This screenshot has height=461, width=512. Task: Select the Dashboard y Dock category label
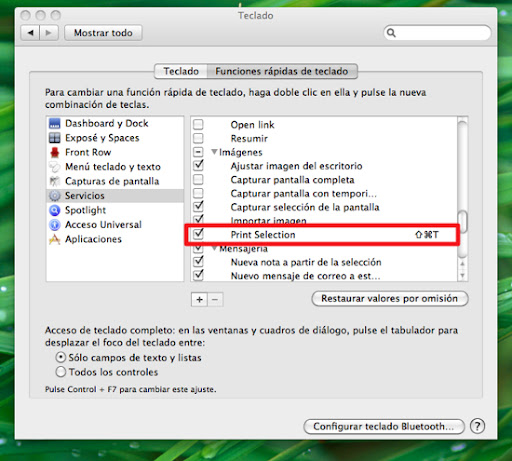coord(107,123)
